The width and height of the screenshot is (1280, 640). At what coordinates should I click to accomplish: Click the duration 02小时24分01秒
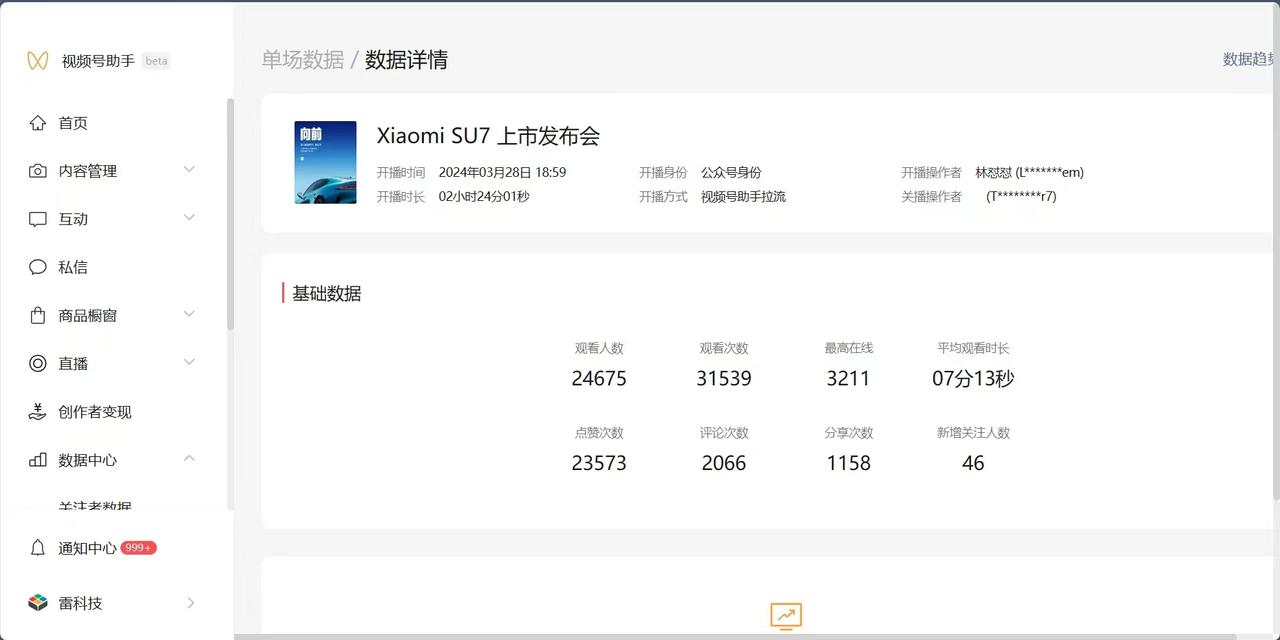(484, 196)
